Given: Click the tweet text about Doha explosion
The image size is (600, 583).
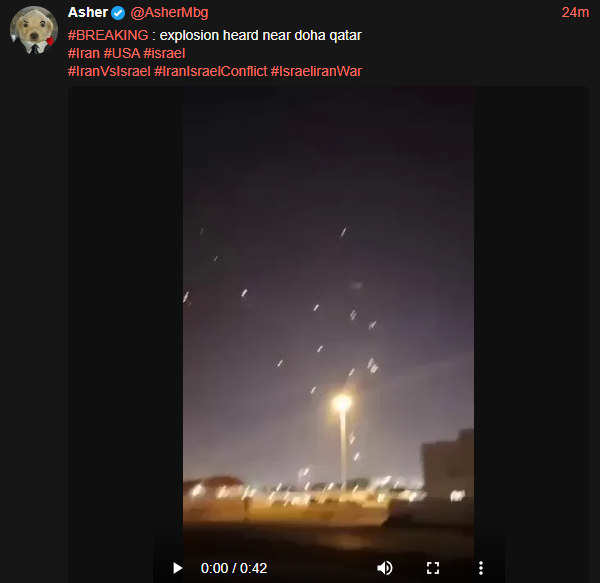Looking at the screenshot, I should click(x=260, y=35).
